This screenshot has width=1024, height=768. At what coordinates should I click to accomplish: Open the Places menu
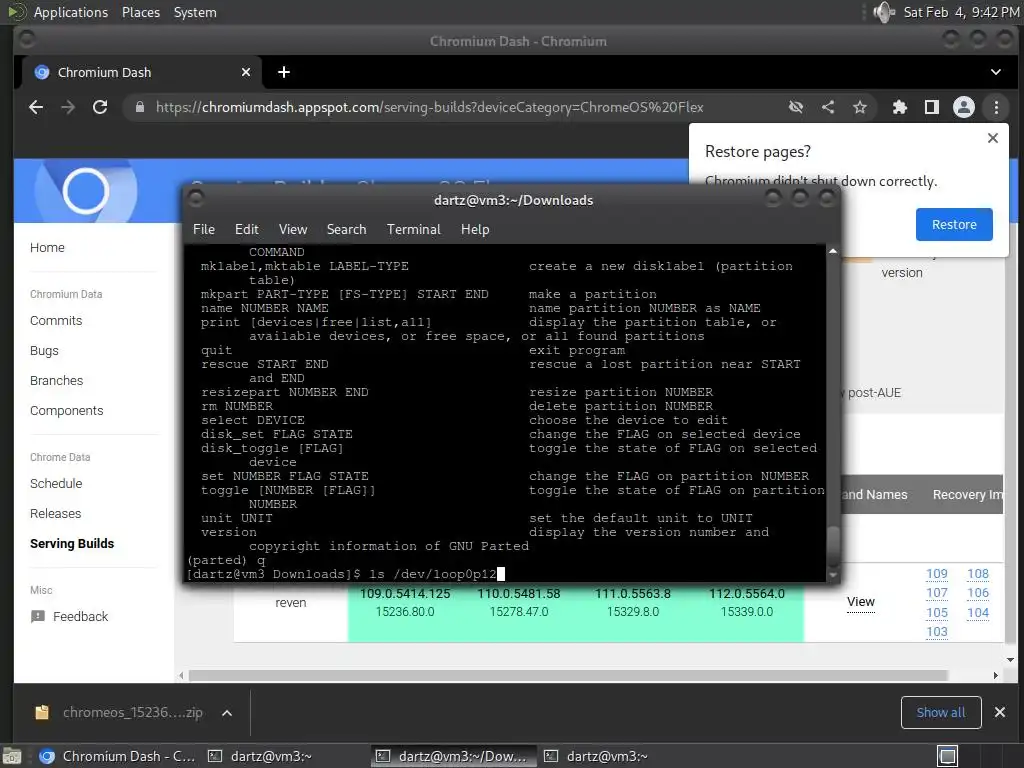[141, 12]
